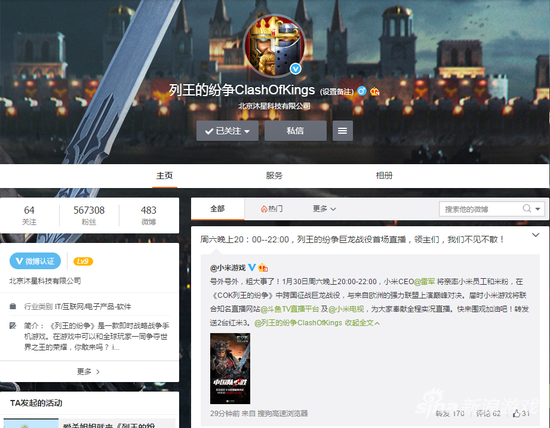Click the 北京沐星科技有限公司 subtitle under name
550x428 pixels.
click(x=274, y=106)
